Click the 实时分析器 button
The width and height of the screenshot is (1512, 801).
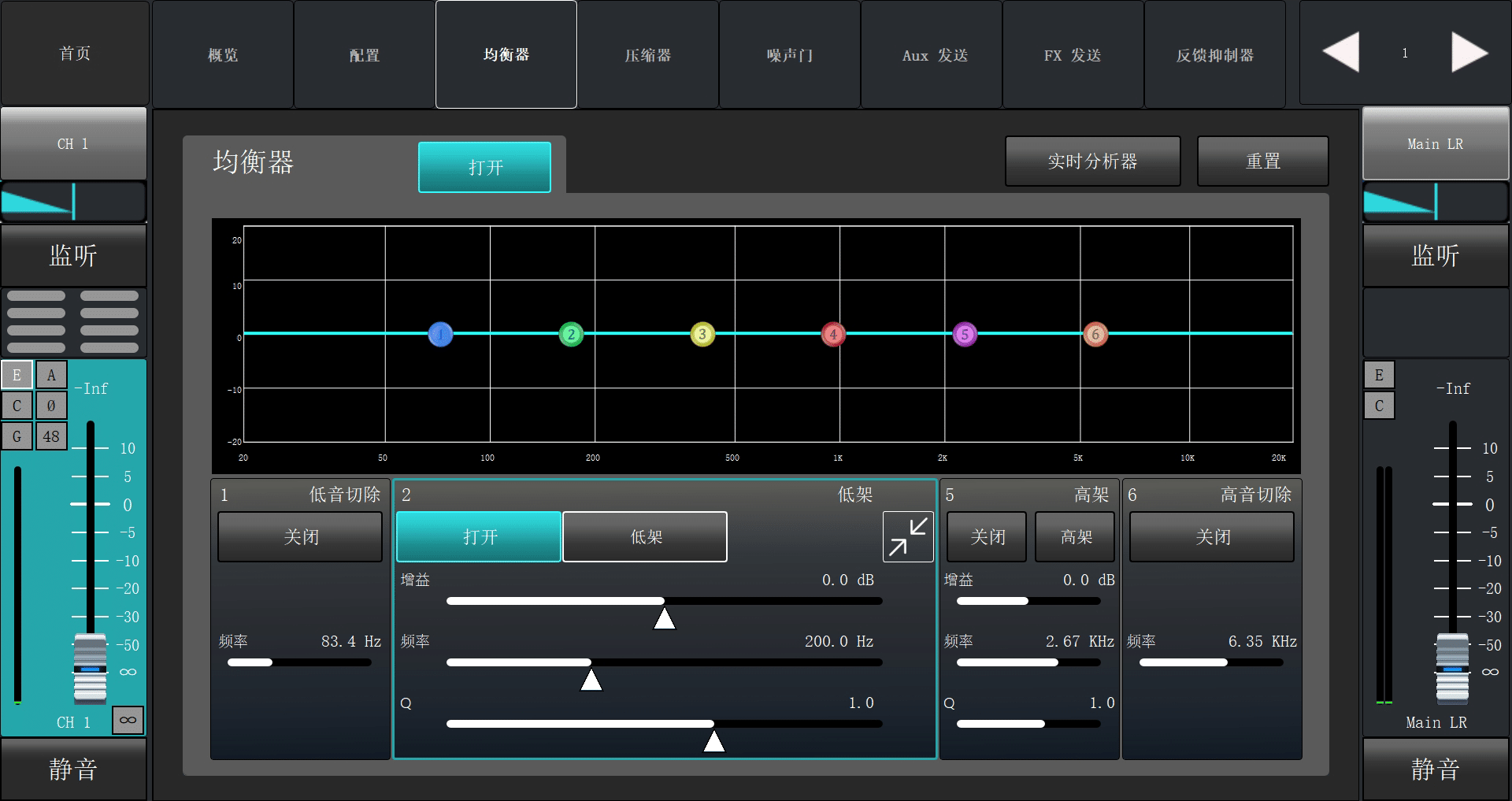pos(1092,161)
